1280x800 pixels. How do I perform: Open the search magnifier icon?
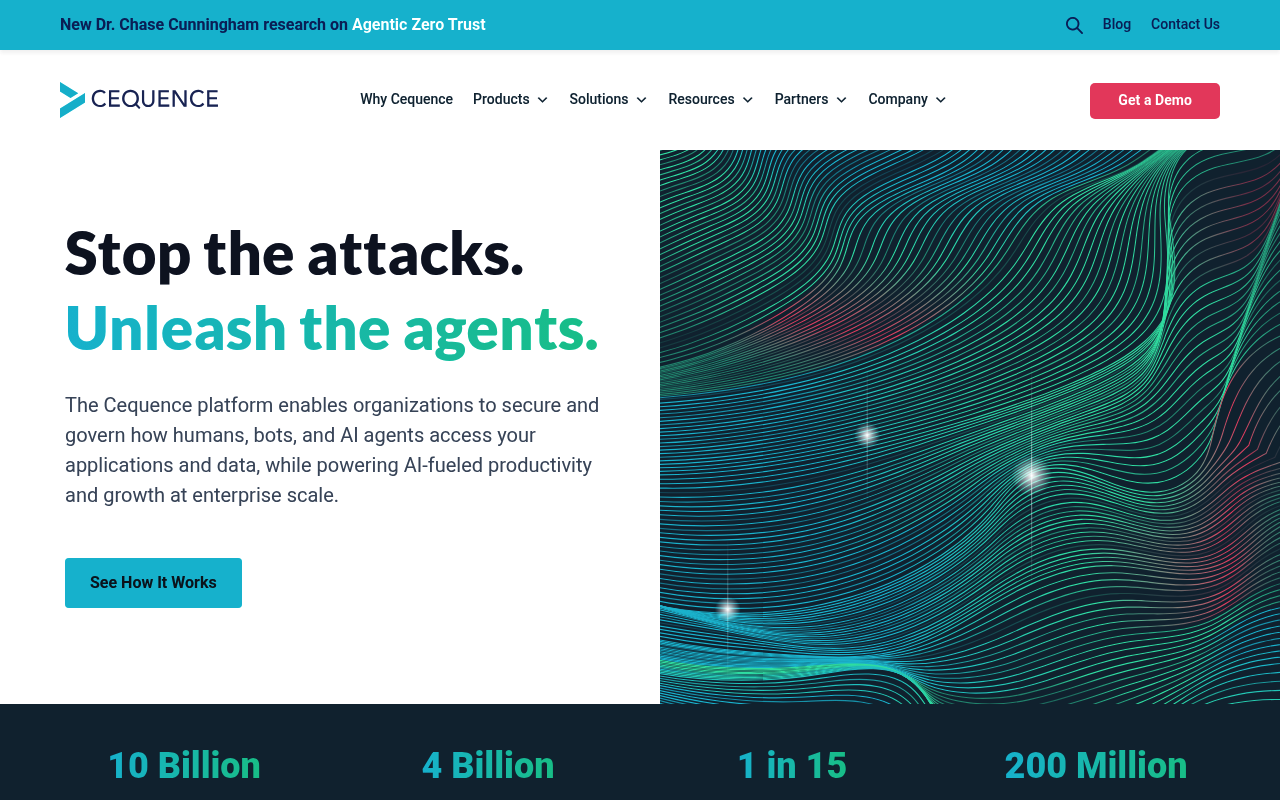click(1074, 25)
